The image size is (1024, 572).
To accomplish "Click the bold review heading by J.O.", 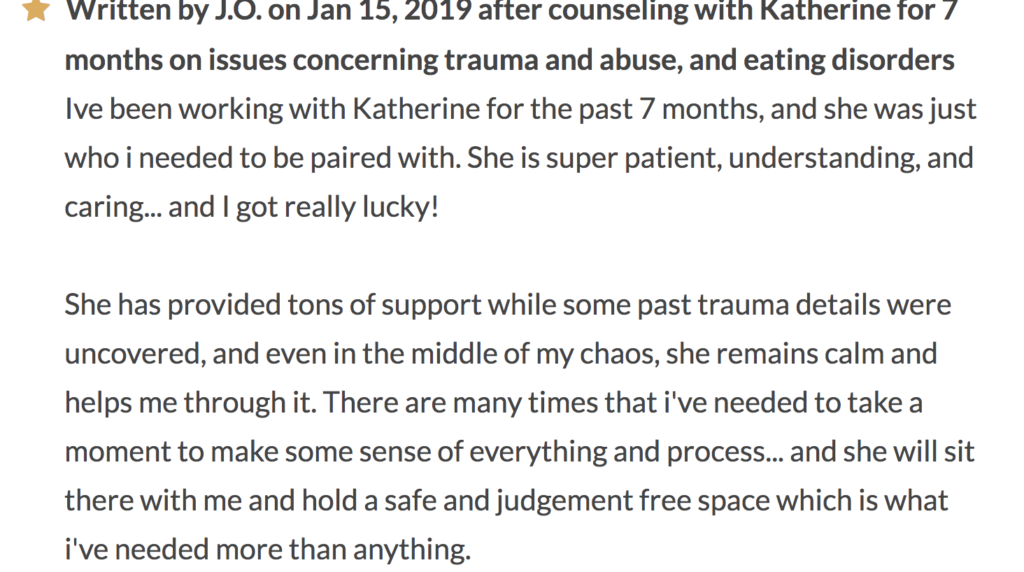I will (x=511, y=35).
